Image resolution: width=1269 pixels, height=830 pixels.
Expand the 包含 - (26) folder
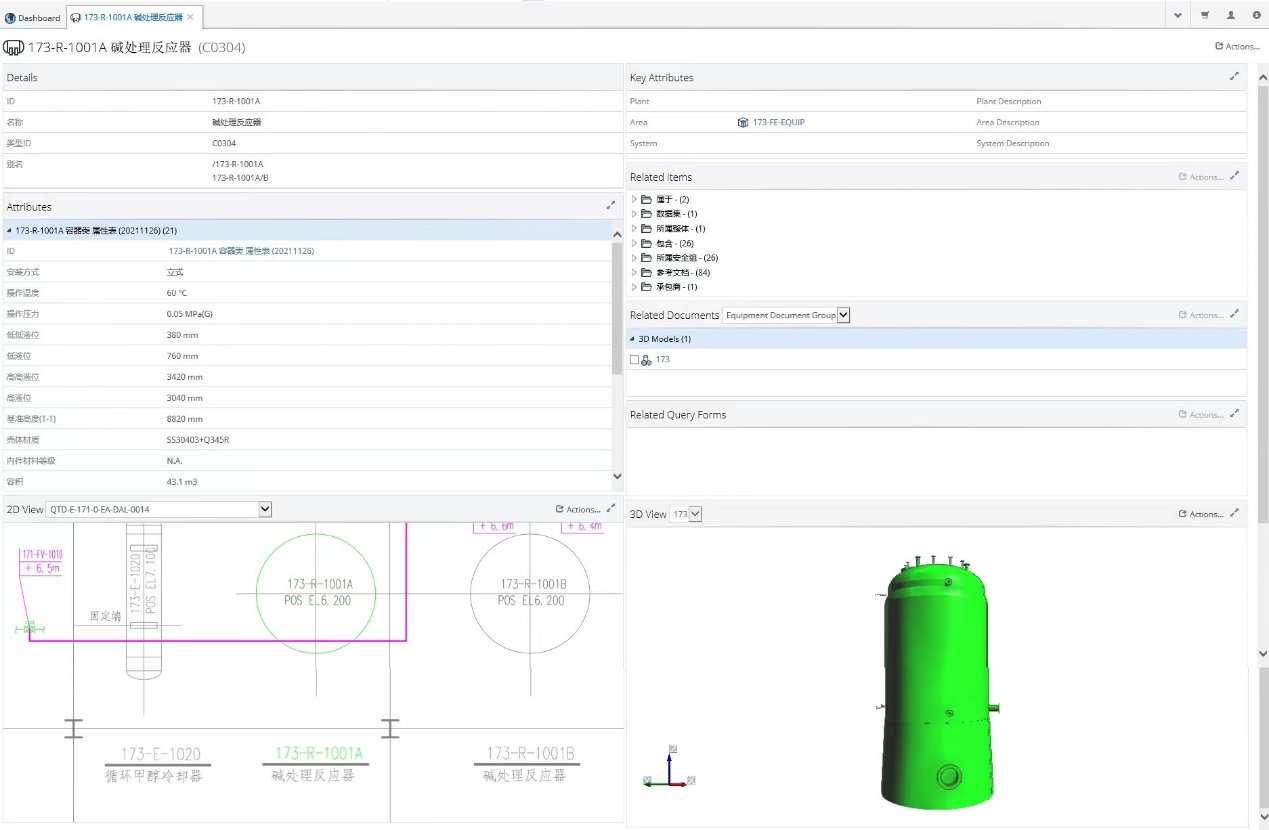coord(635,243)
